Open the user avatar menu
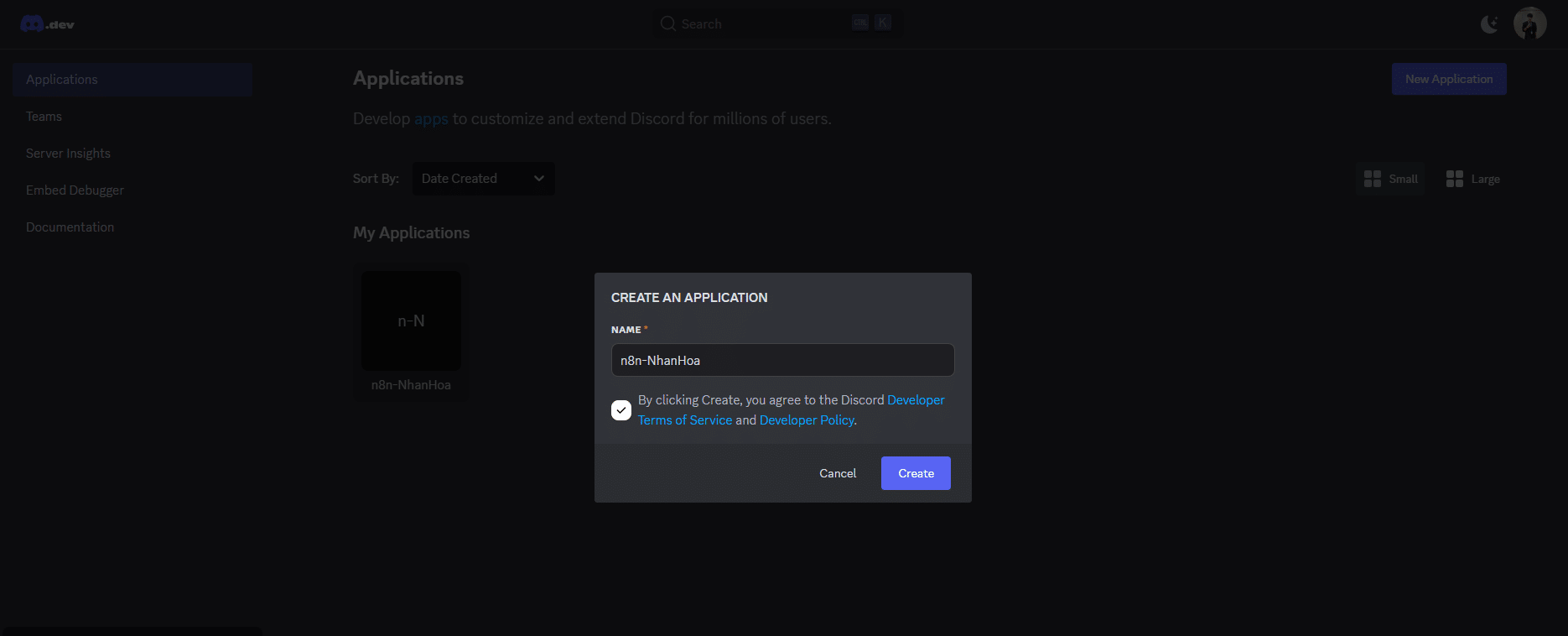The height and width of the screenshot is (636, 1568). click(1529, 23)
